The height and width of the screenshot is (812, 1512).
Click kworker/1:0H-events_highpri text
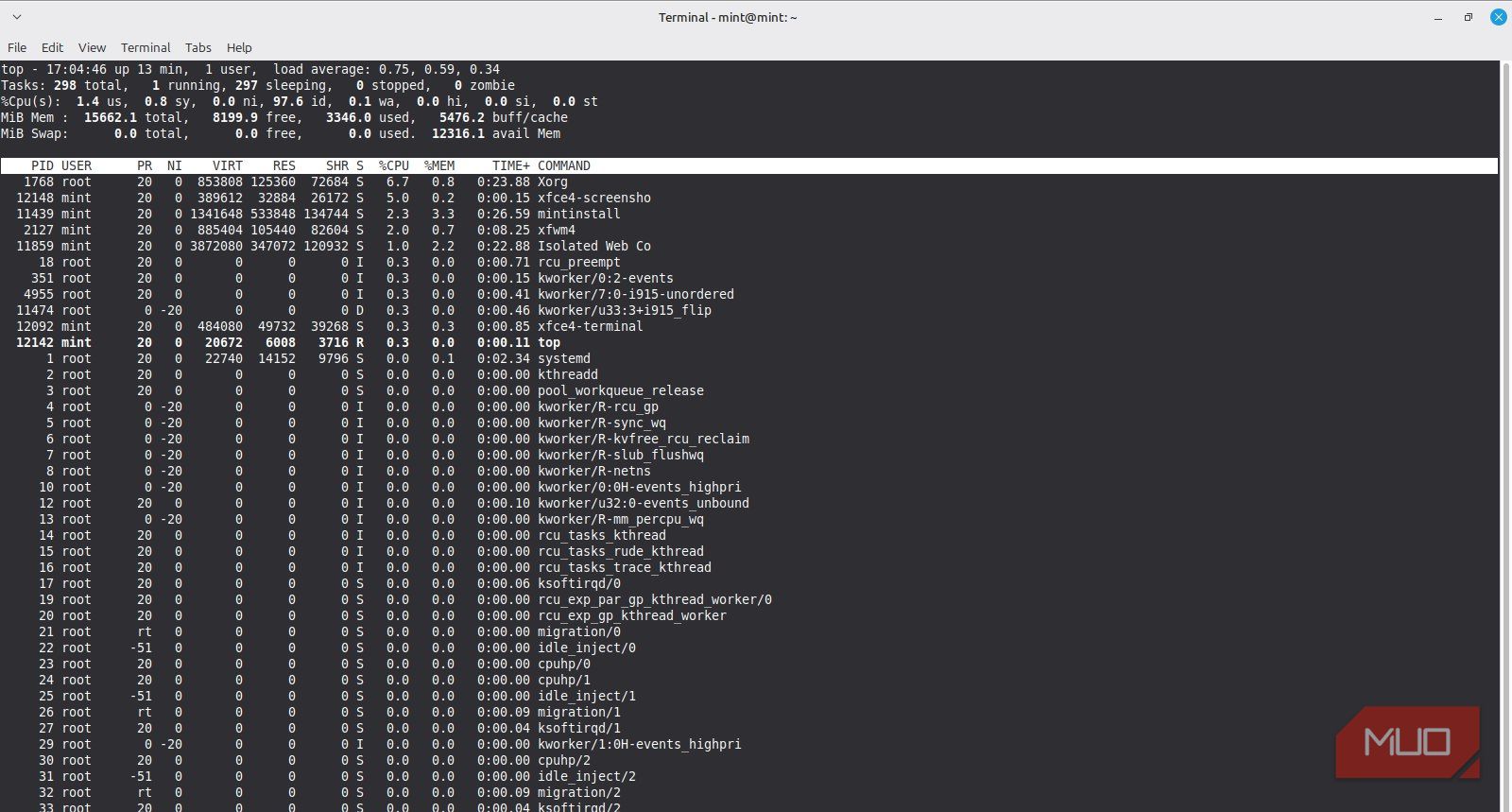tap(640, 744)
